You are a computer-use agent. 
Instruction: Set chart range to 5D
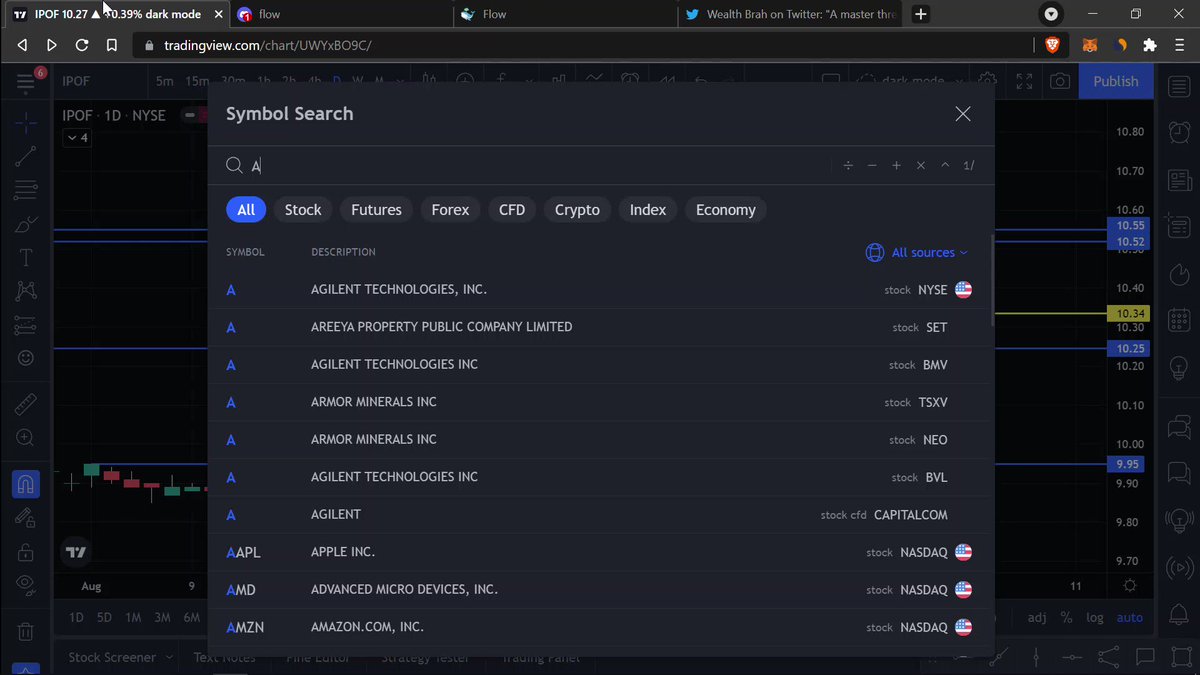(104, 617)
